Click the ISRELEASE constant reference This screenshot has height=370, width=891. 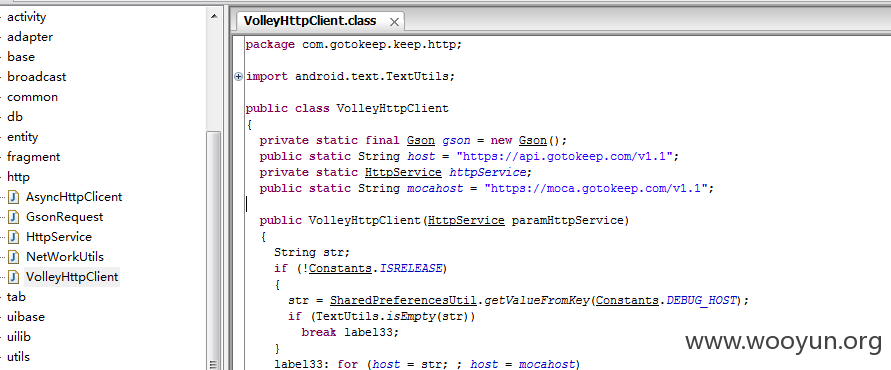click(411, 268)
